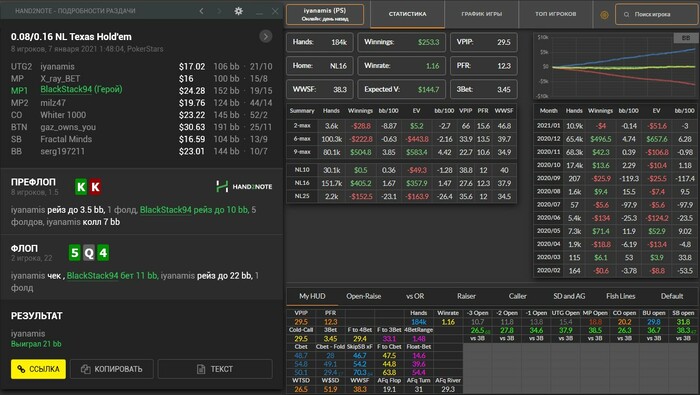700x395 pixels.
Task: Select the 2020/12 month row
Action: tap(615, 139)
